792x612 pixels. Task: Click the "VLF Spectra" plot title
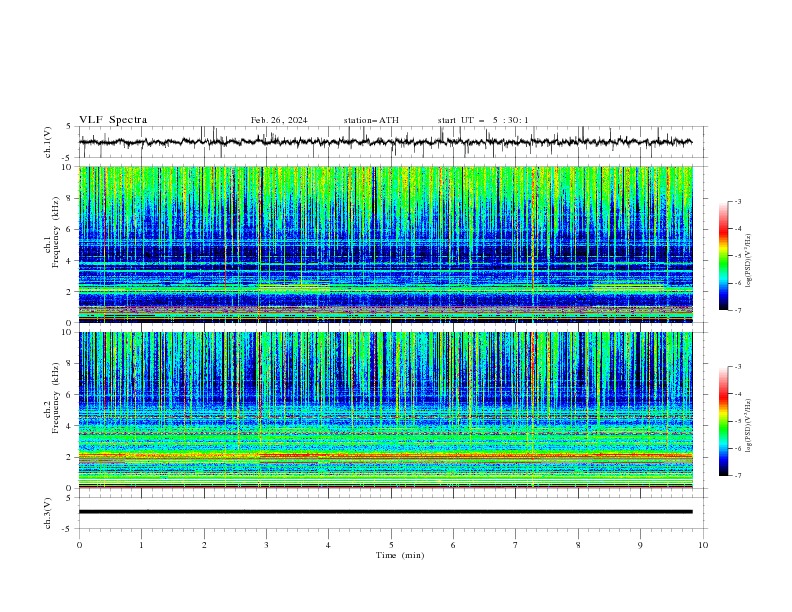[113, 120]
